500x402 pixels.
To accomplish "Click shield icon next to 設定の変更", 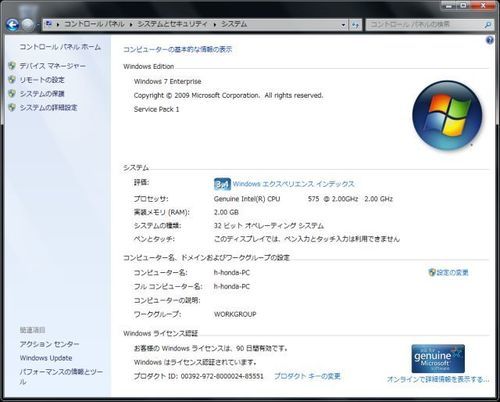I will [432, 272].
